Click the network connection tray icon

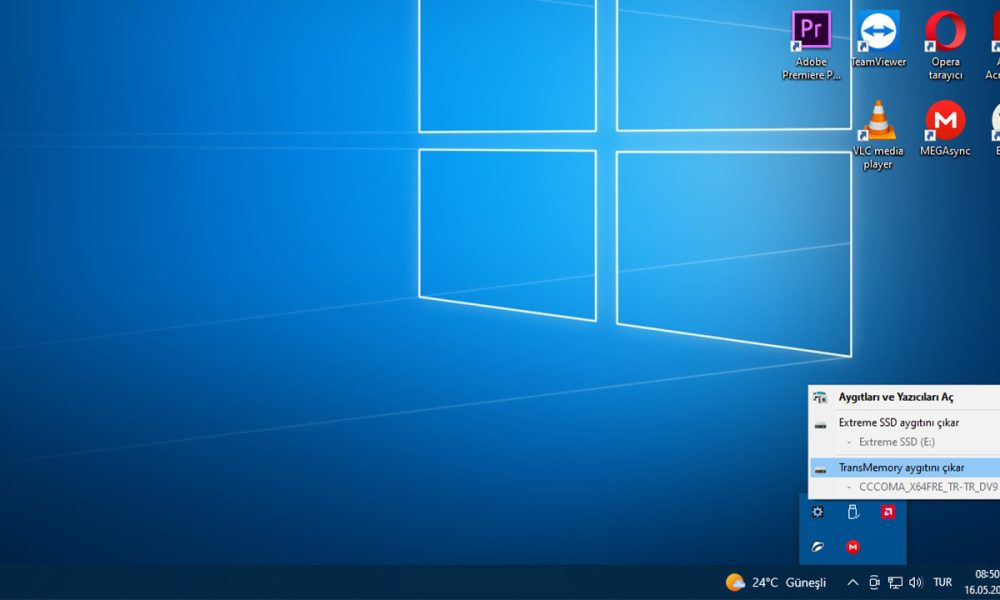[895, 582]
